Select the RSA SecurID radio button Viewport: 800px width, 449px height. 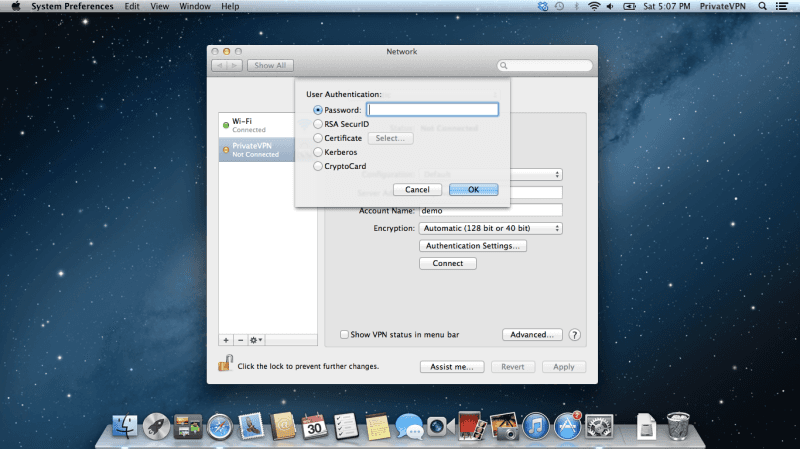coord(318,124)
